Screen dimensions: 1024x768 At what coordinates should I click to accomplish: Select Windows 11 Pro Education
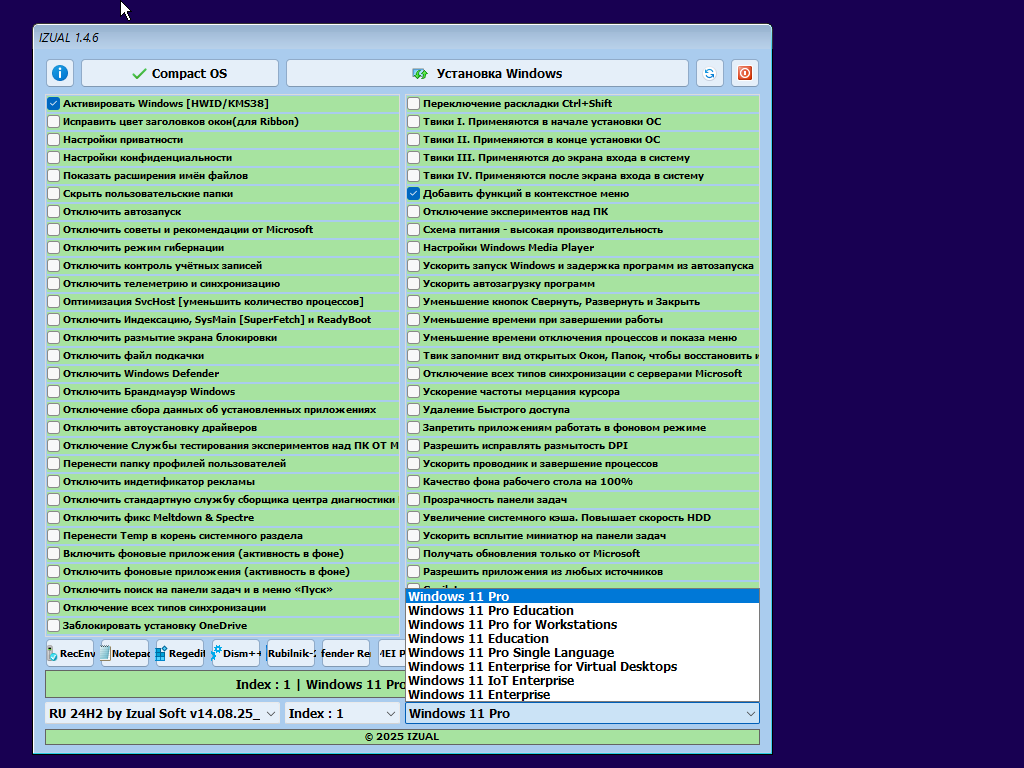coord(583,611)
